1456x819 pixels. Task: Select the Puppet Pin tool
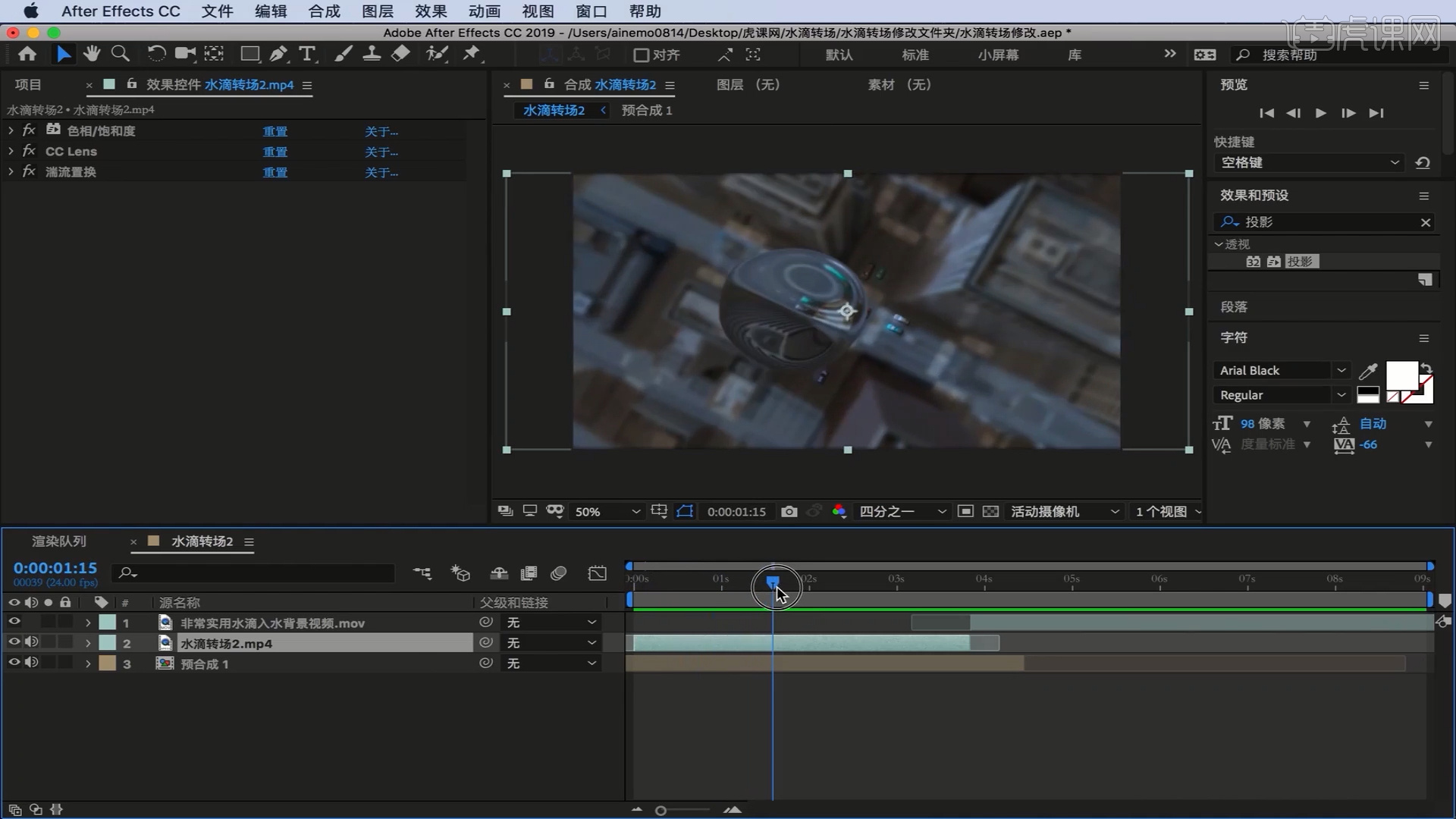(472, 54)
